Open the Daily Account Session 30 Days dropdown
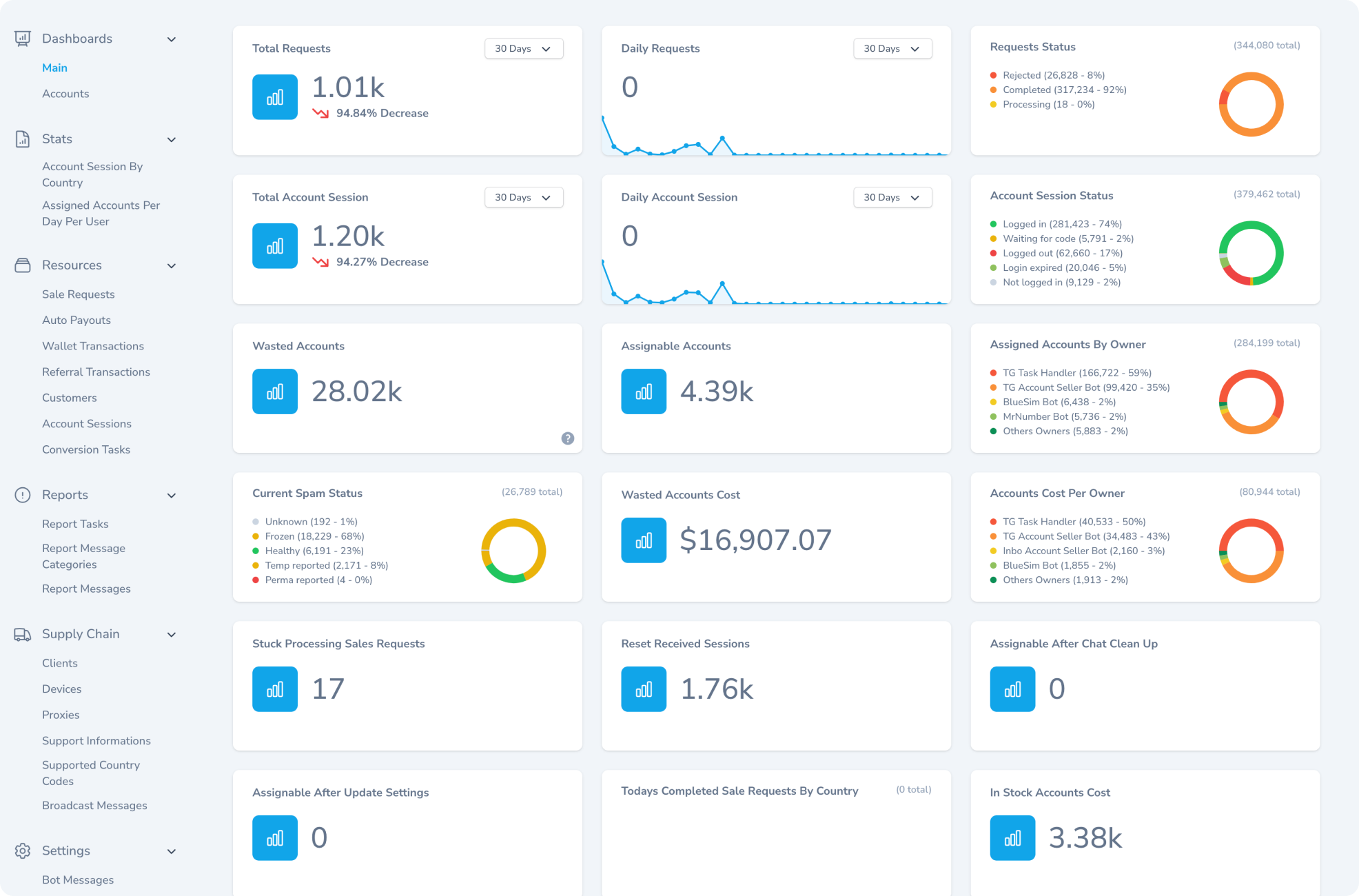 click(x=892, y=198)
